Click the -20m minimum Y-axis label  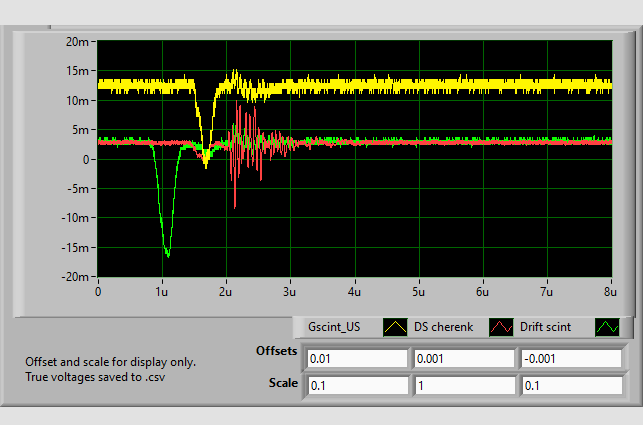pos(77,277)
